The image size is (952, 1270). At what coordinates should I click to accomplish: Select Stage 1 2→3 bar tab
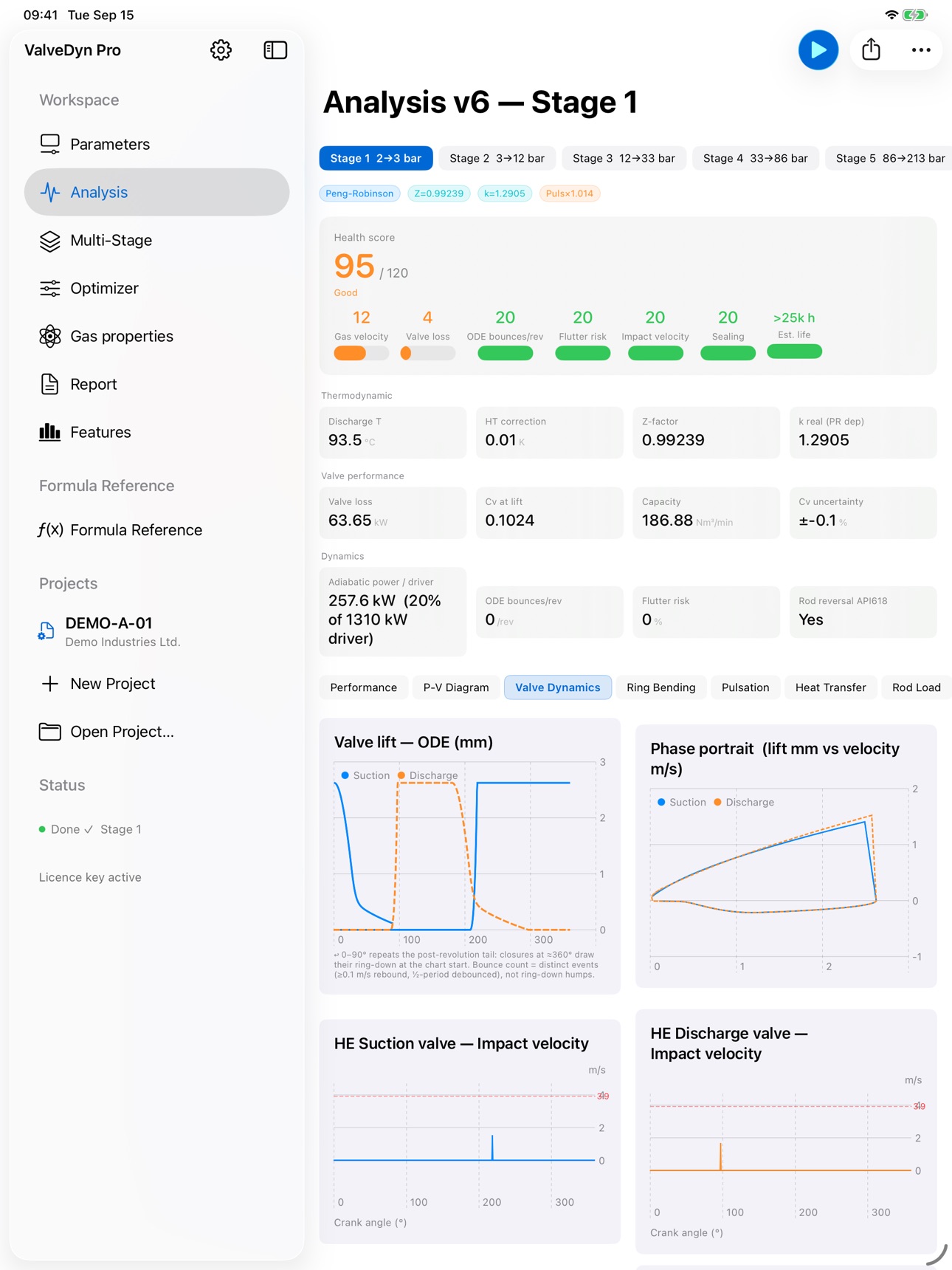[376, 158]
